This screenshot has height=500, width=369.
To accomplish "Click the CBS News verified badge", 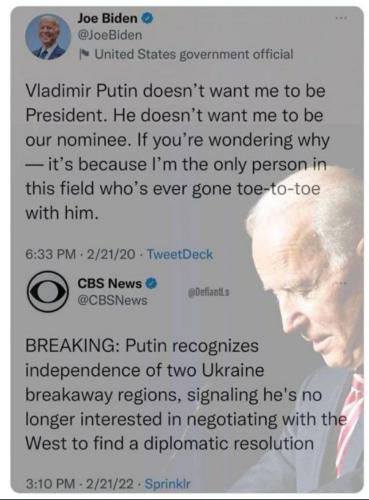I will tap(151, 283).
